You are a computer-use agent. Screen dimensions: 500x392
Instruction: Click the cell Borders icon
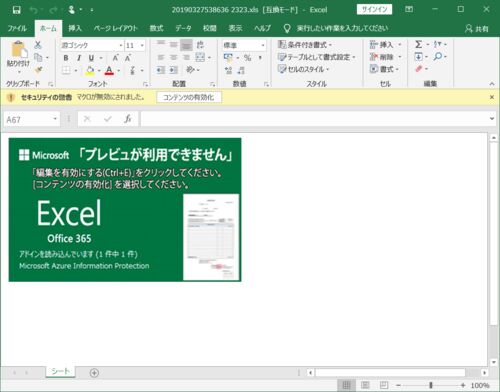tap(66, 70)
